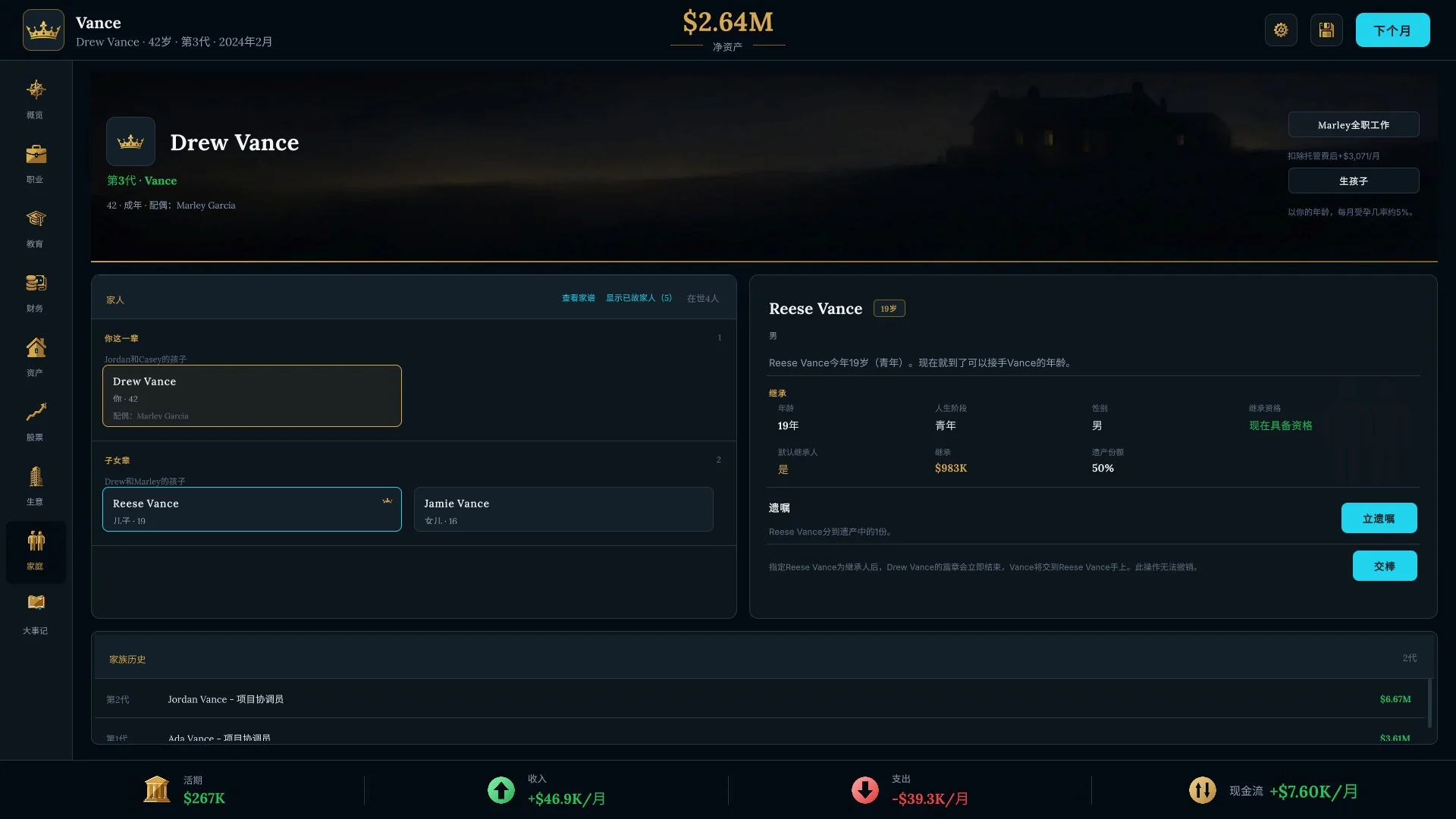The height and width of the screenshot is (819, 1456).
Task: Click the 19岁 age badge
Action: (889, 309)
